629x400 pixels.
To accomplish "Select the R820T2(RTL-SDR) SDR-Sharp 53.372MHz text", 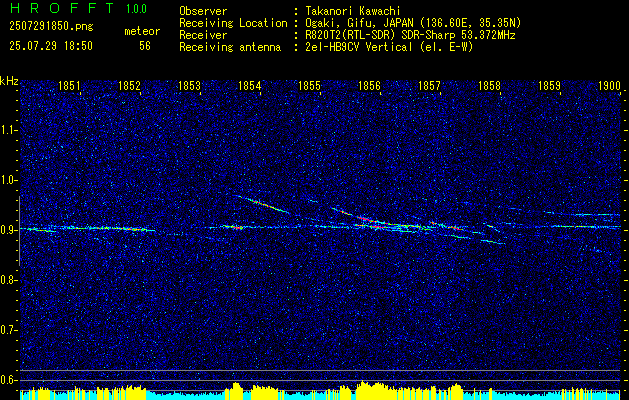I will point(410,35).
